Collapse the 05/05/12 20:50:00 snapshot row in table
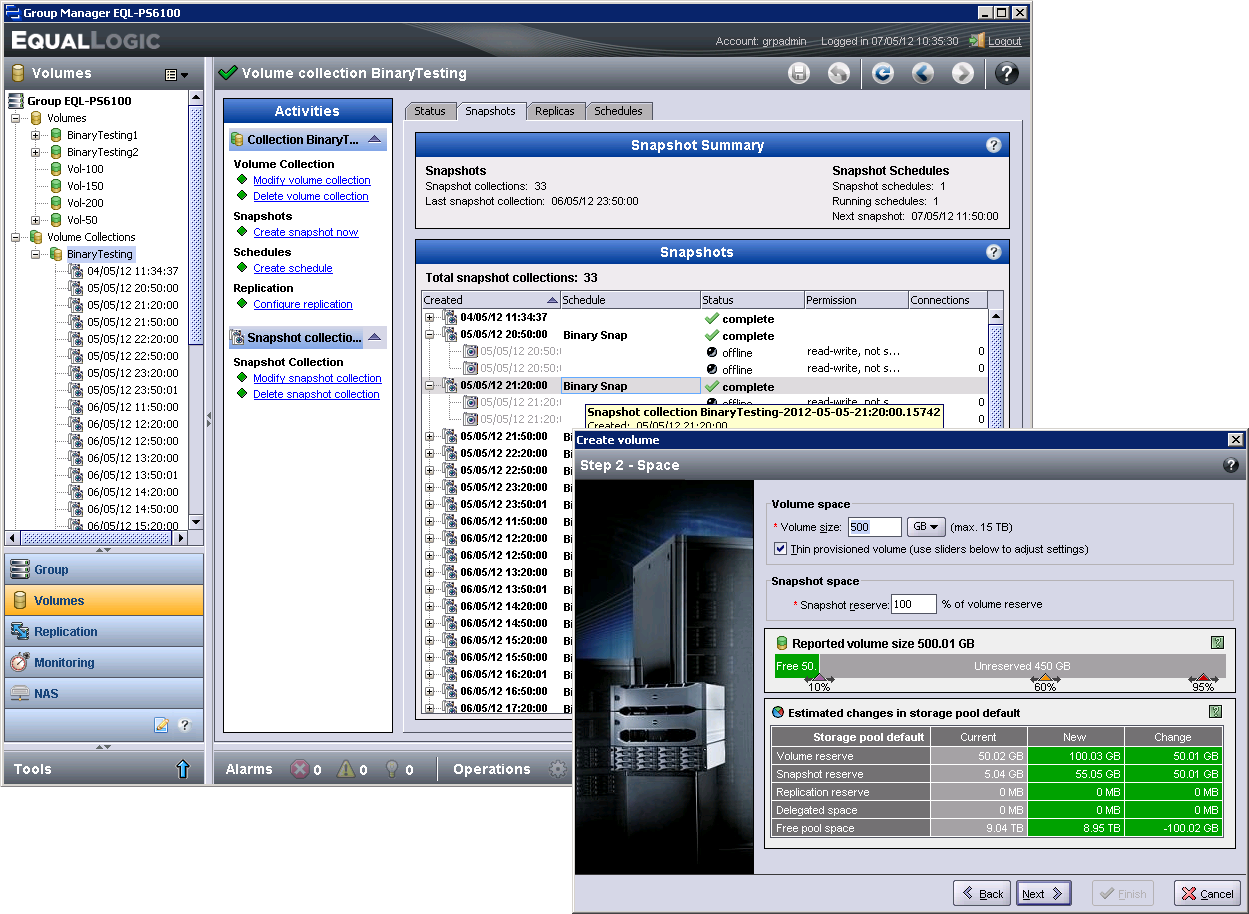This screenshot has height=914, width=1249. click(x=430, y=335)
